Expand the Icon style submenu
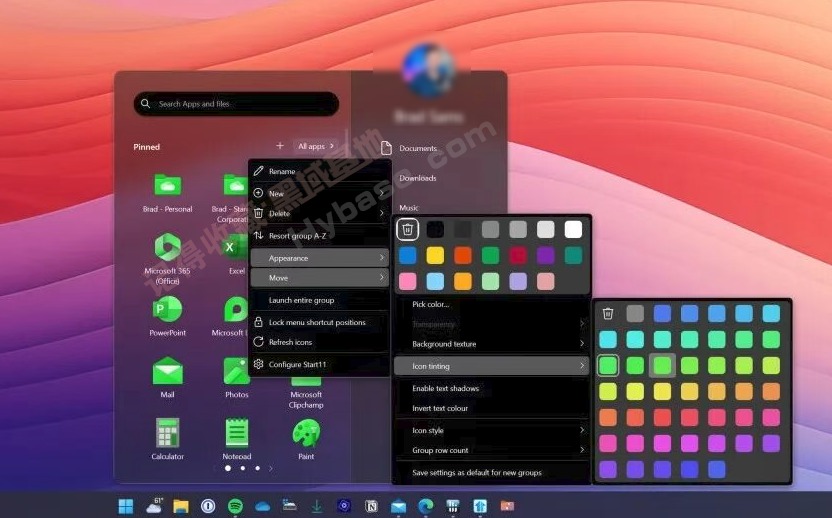The height and width of the screenshot is (518, 832). pos(491,430)
